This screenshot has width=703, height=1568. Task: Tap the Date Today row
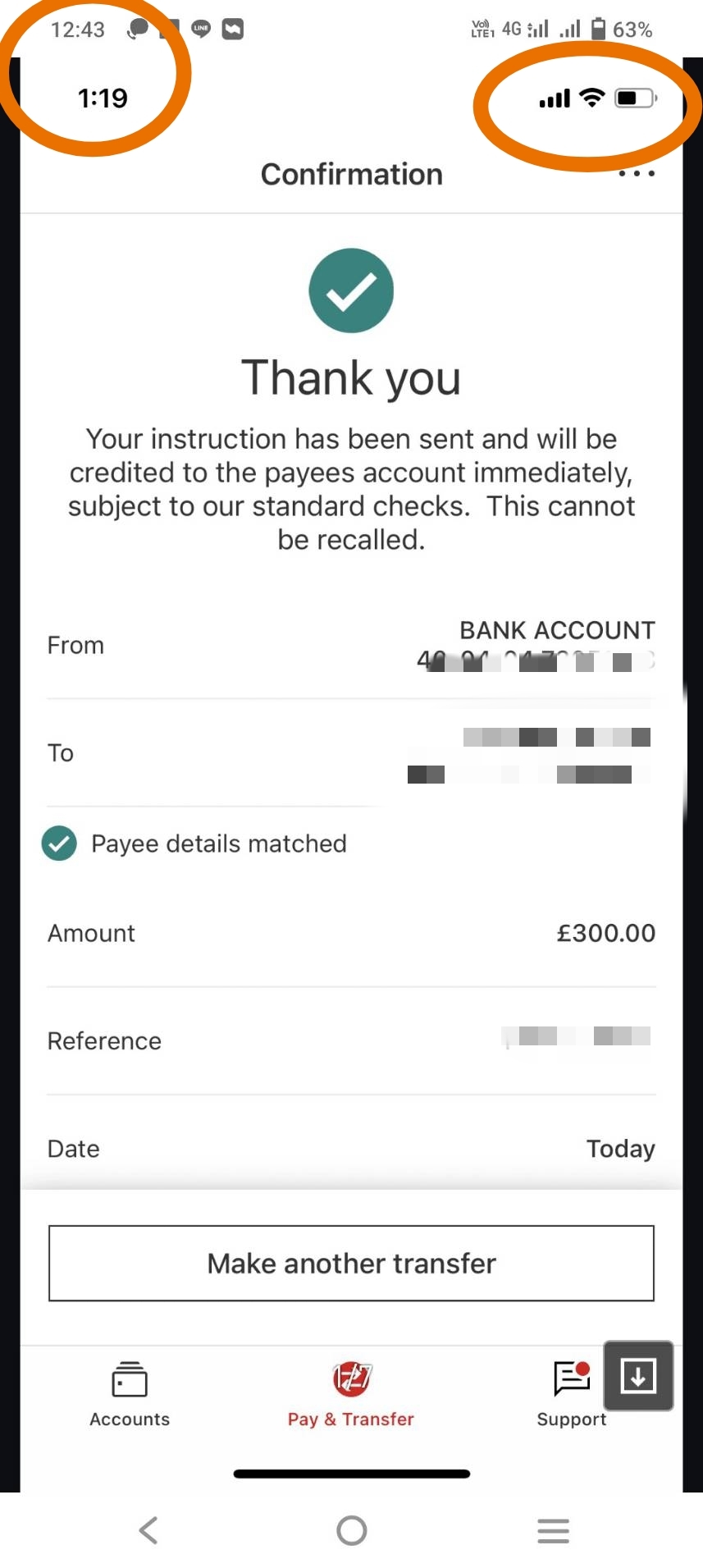pos(351,1149)
